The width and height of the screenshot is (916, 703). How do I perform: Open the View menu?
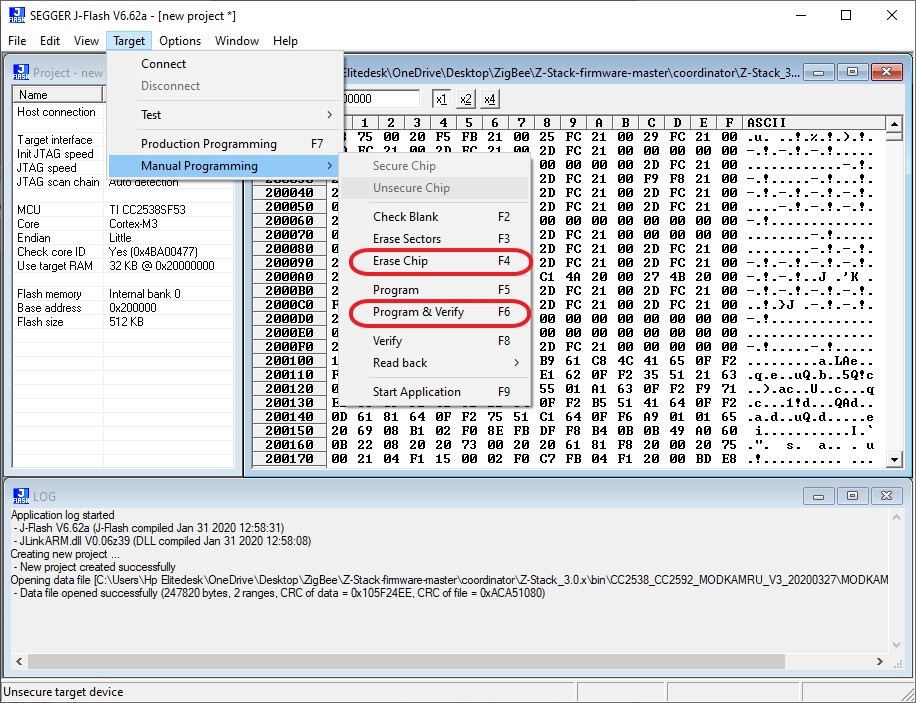(86, 41)
